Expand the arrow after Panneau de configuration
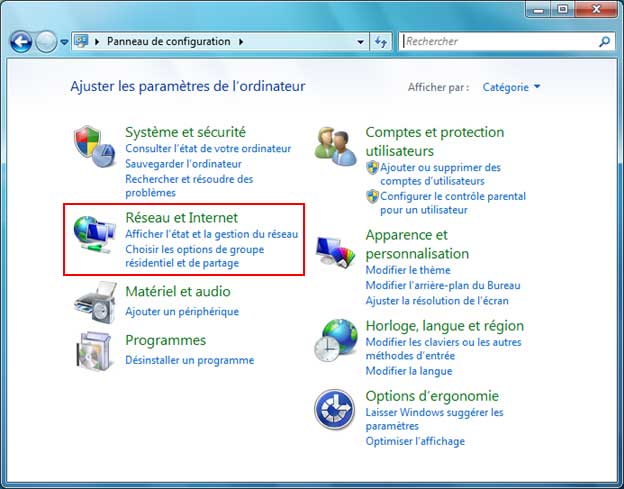 pos(241,41)
